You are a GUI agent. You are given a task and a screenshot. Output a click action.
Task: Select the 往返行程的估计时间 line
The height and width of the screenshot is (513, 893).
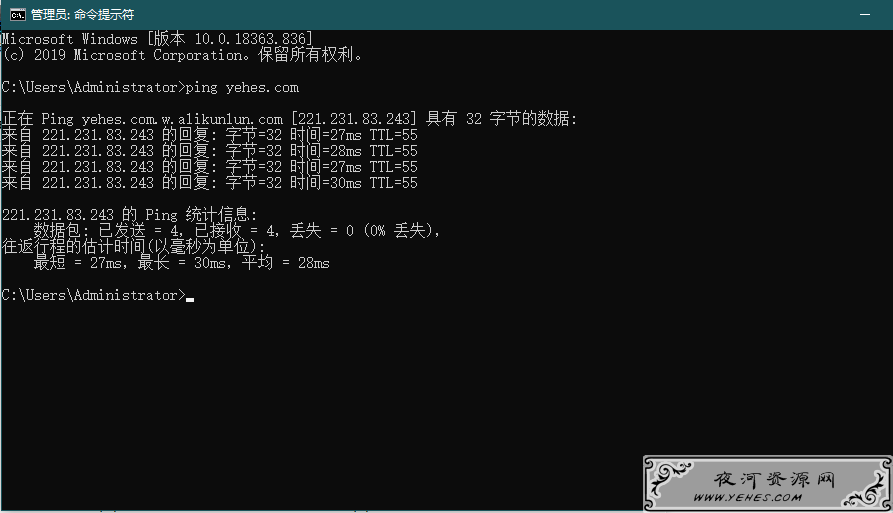[x=134, y=247]
